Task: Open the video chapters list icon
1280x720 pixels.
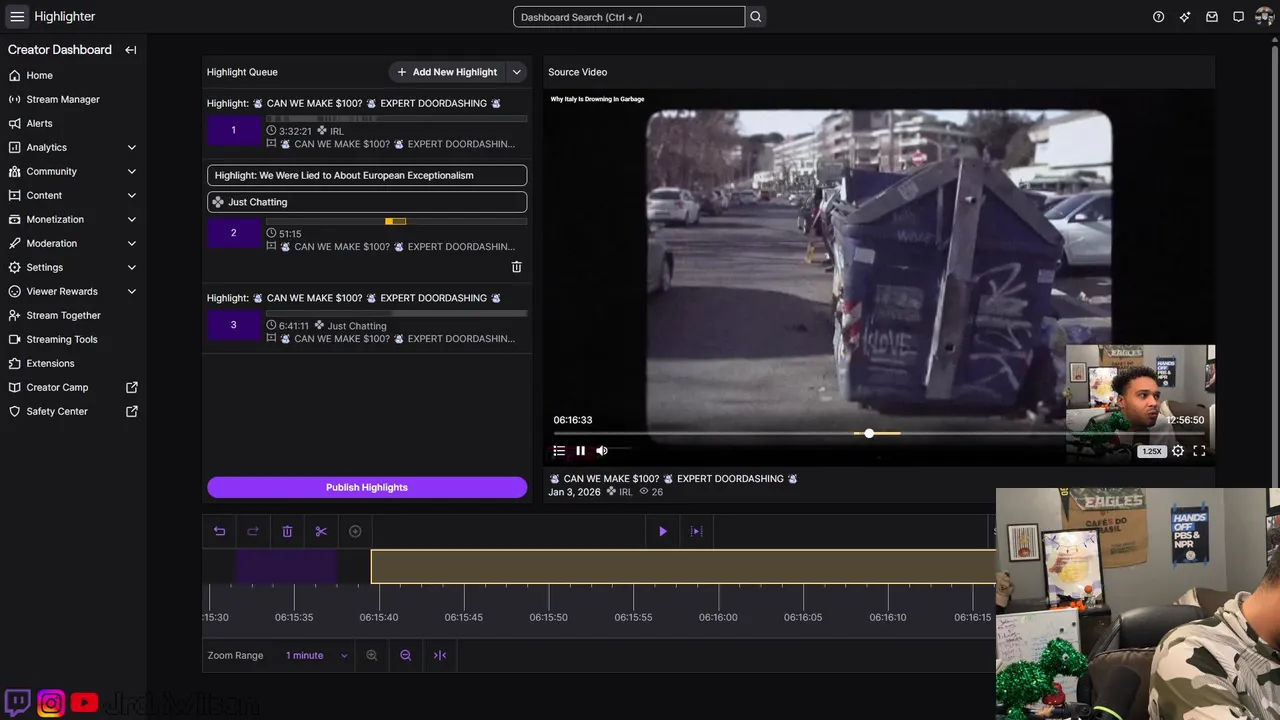Action: click(559, 451)
